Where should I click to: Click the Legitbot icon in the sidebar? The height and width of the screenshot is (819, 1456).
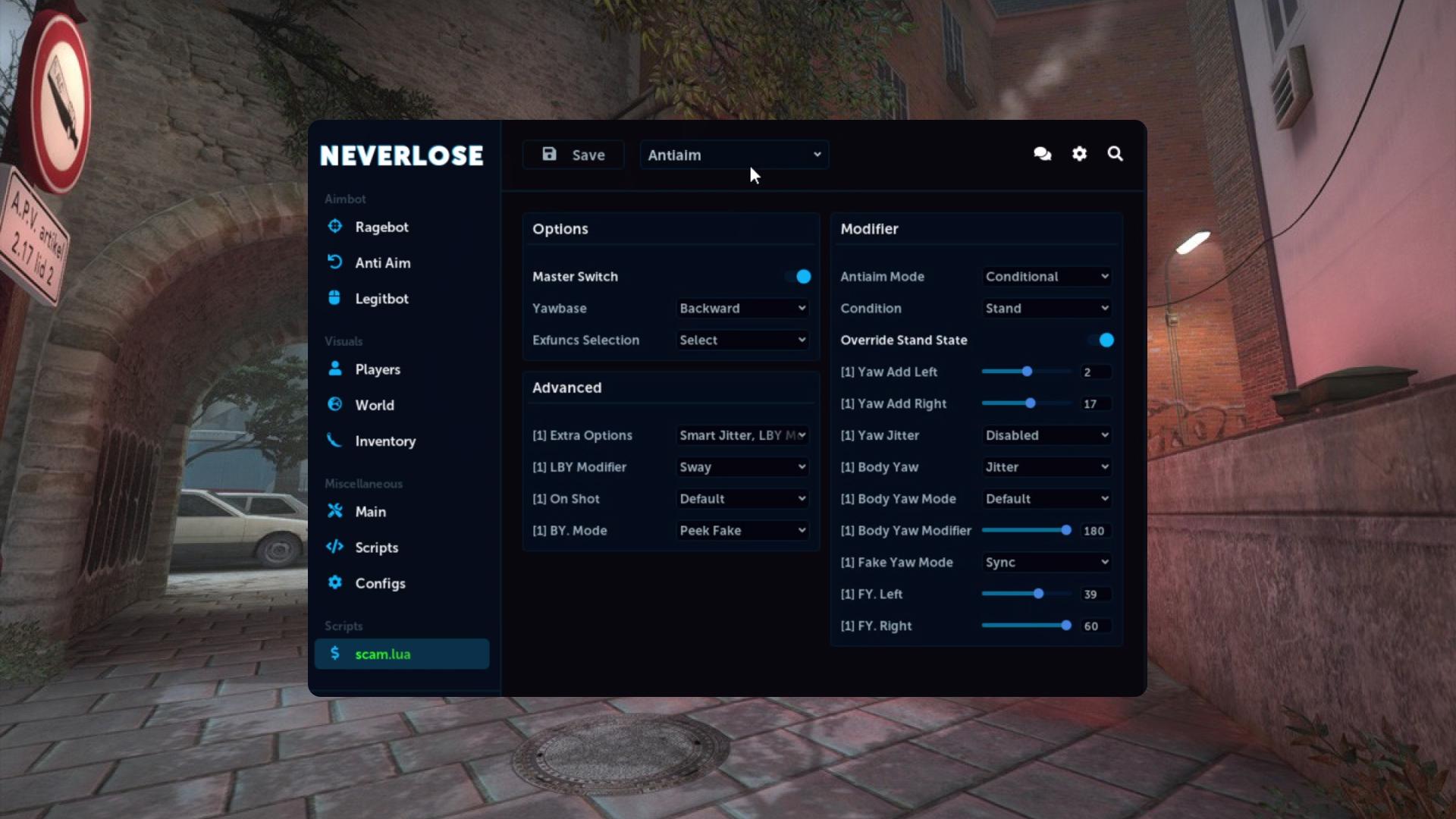coord(335,298)
